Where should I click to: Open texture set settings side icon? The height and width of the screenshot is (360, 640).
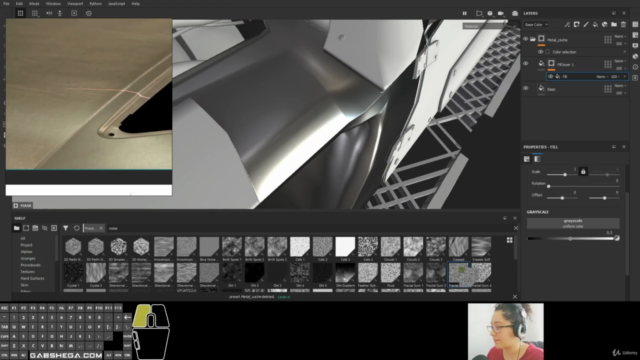[x=636, y=36]
